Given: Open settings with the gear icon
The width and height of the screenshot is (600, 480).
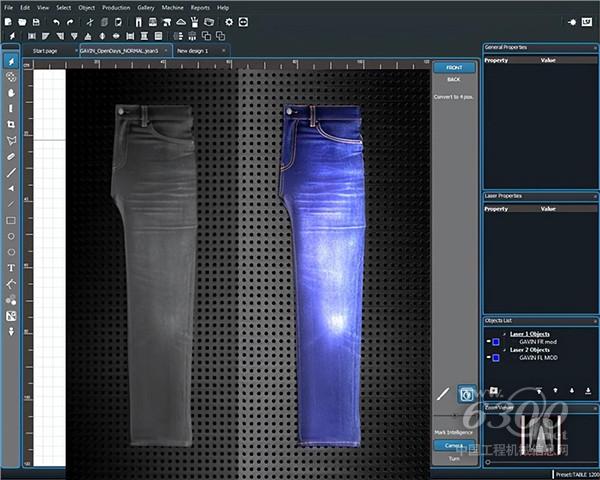Looking at the screenshot, I should (229, 21).
